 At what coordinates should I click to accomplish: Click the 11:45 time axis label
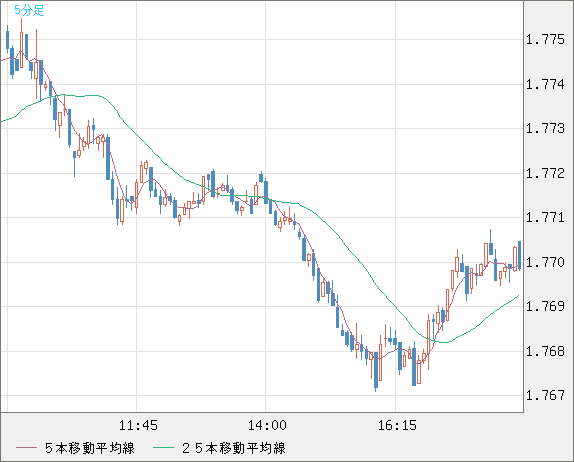(x=138, y=425)
